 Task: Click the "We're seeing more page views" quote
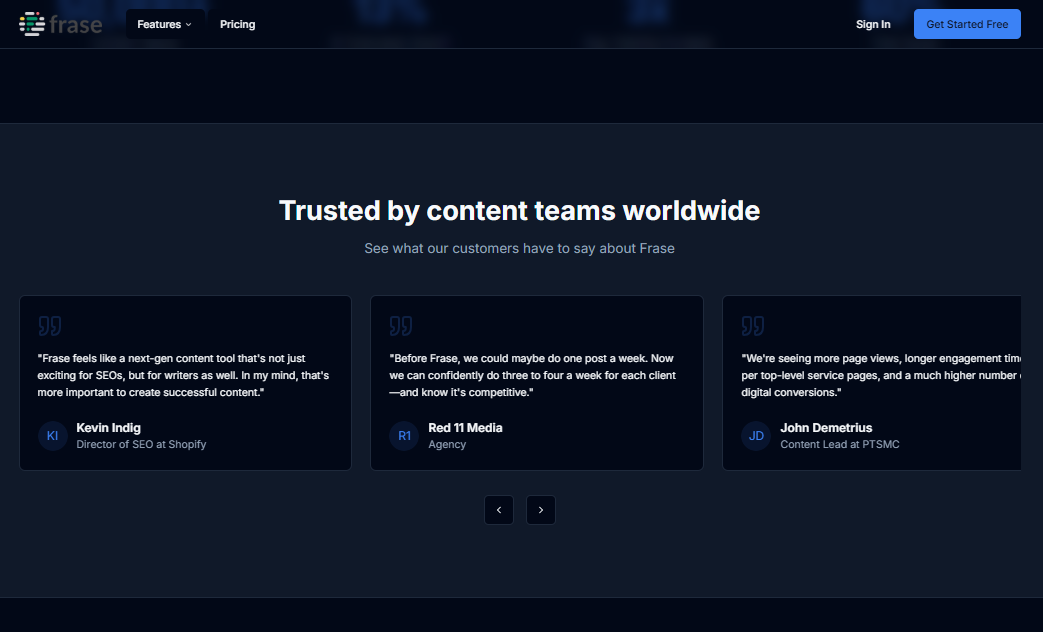click(881, 375)
